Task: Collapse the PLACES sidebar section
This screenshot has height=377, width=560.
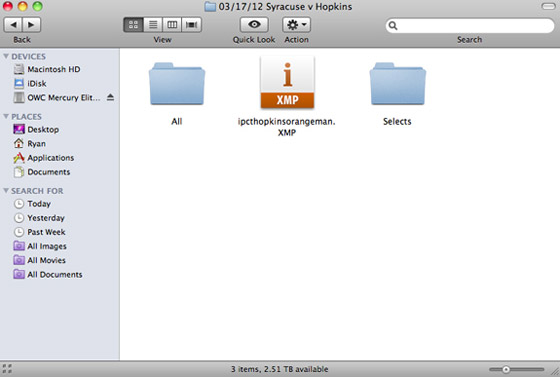Action: point(6,116)
